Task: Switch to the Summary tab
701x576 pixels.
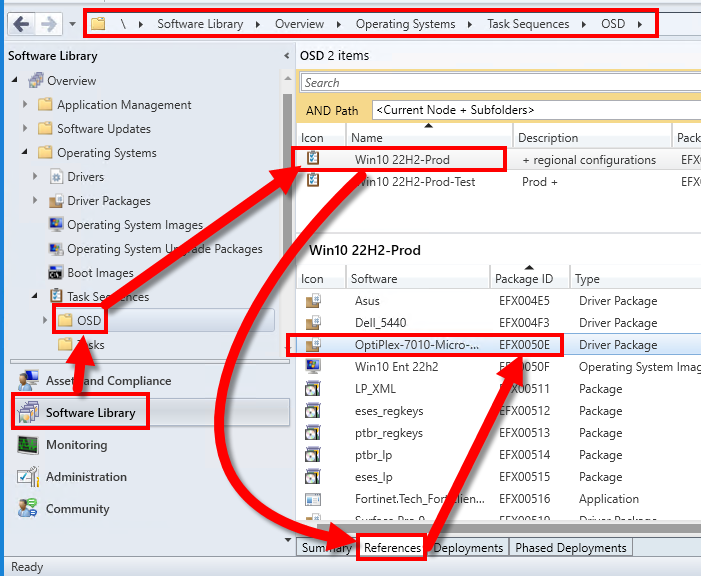Action: (x=326, y=547)
